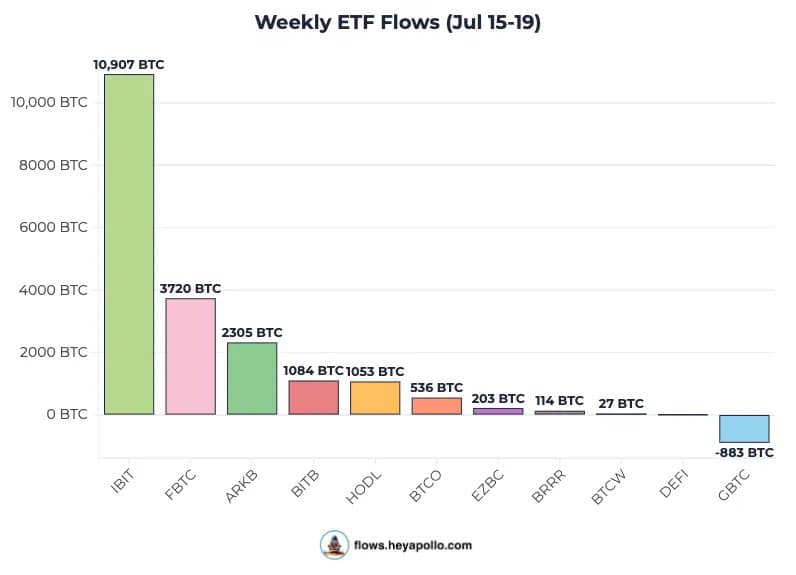This screenshot has width=796, height=575.
Task: Click the 8000 BTC y-axis label
Action: coord(54,165)
